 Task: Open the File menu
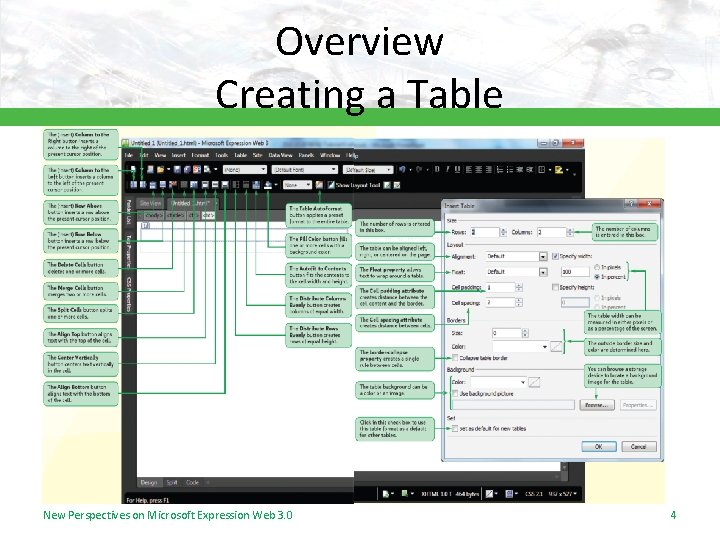[129, 155]
